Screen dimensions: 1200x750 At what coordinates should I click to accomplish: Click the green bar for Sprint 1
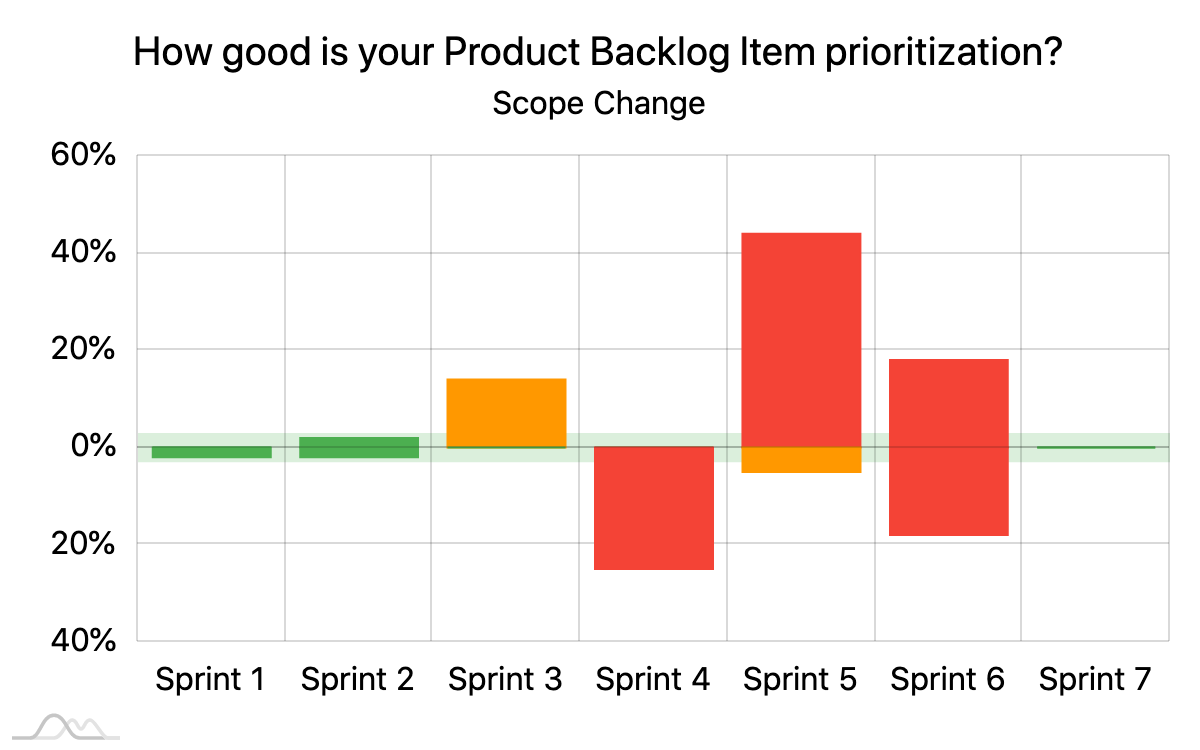tap(212, 452)
